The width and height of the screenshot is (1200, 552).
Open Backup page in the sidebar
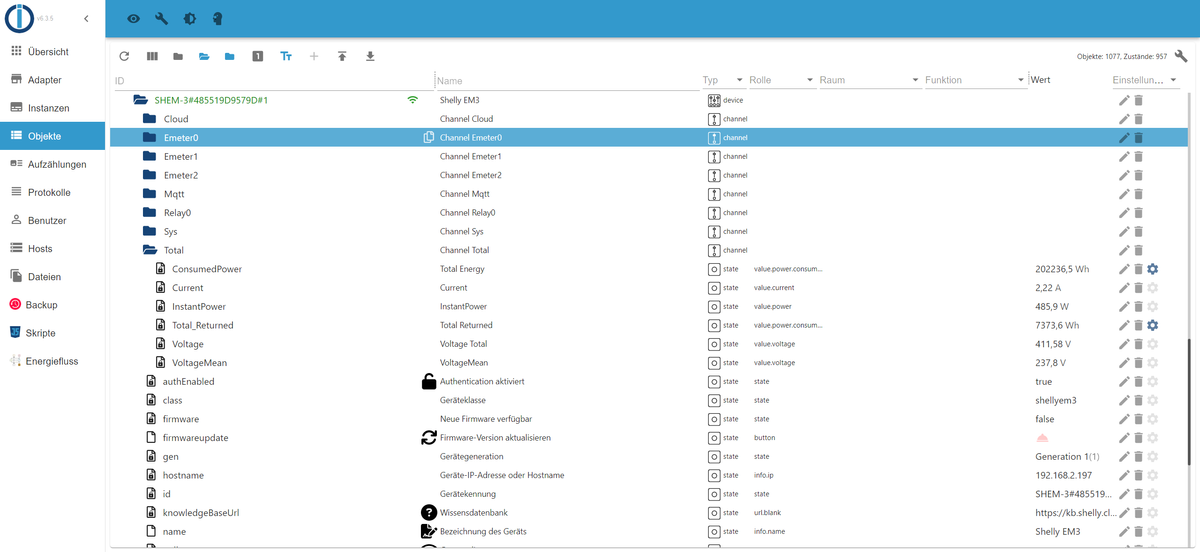tap(52, 305)
